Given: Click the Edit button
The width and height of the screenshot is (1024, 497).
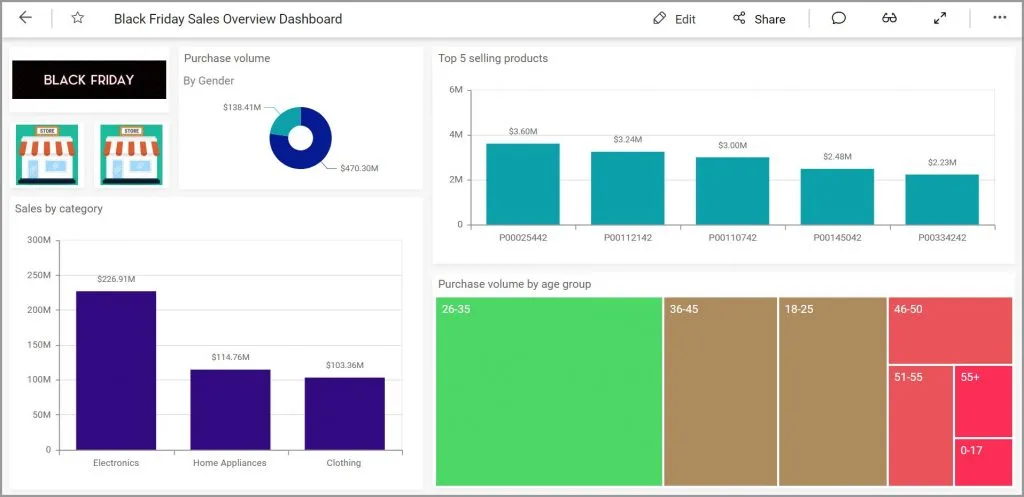Looking at the screenshot, I should coord(674,19).
